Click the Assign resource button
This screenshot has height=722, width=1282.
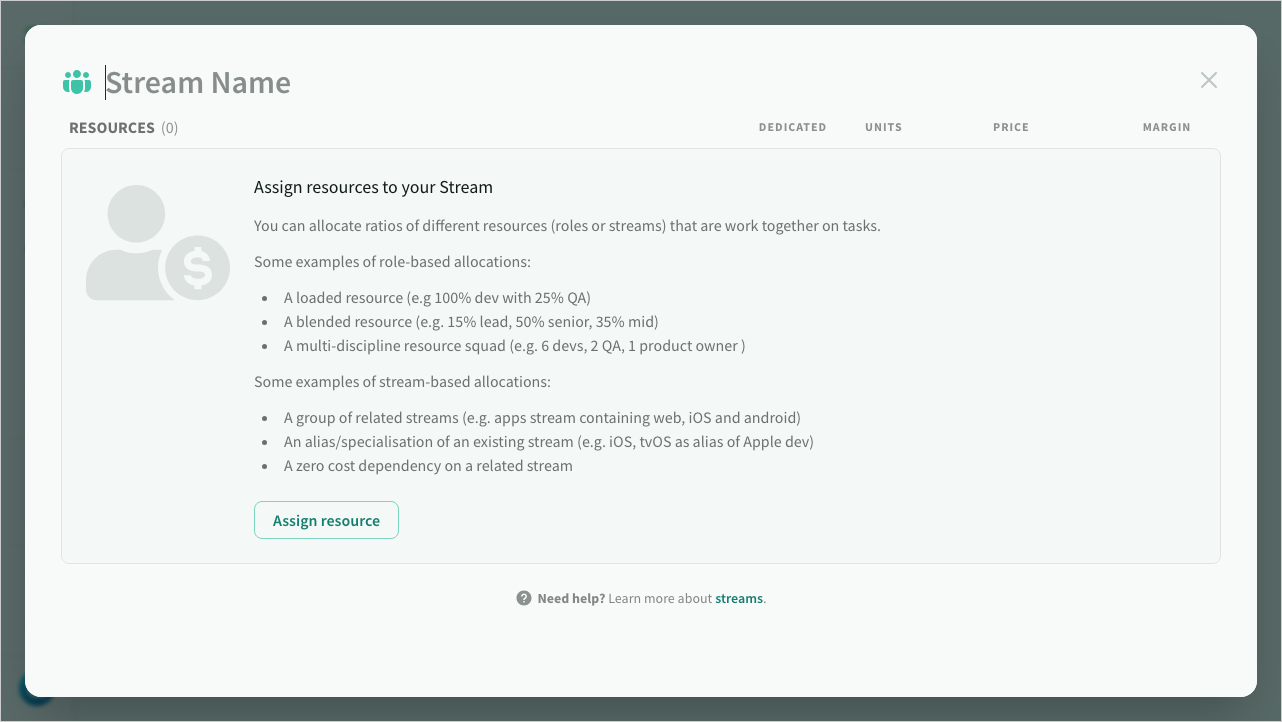click(x=326, y=520)
